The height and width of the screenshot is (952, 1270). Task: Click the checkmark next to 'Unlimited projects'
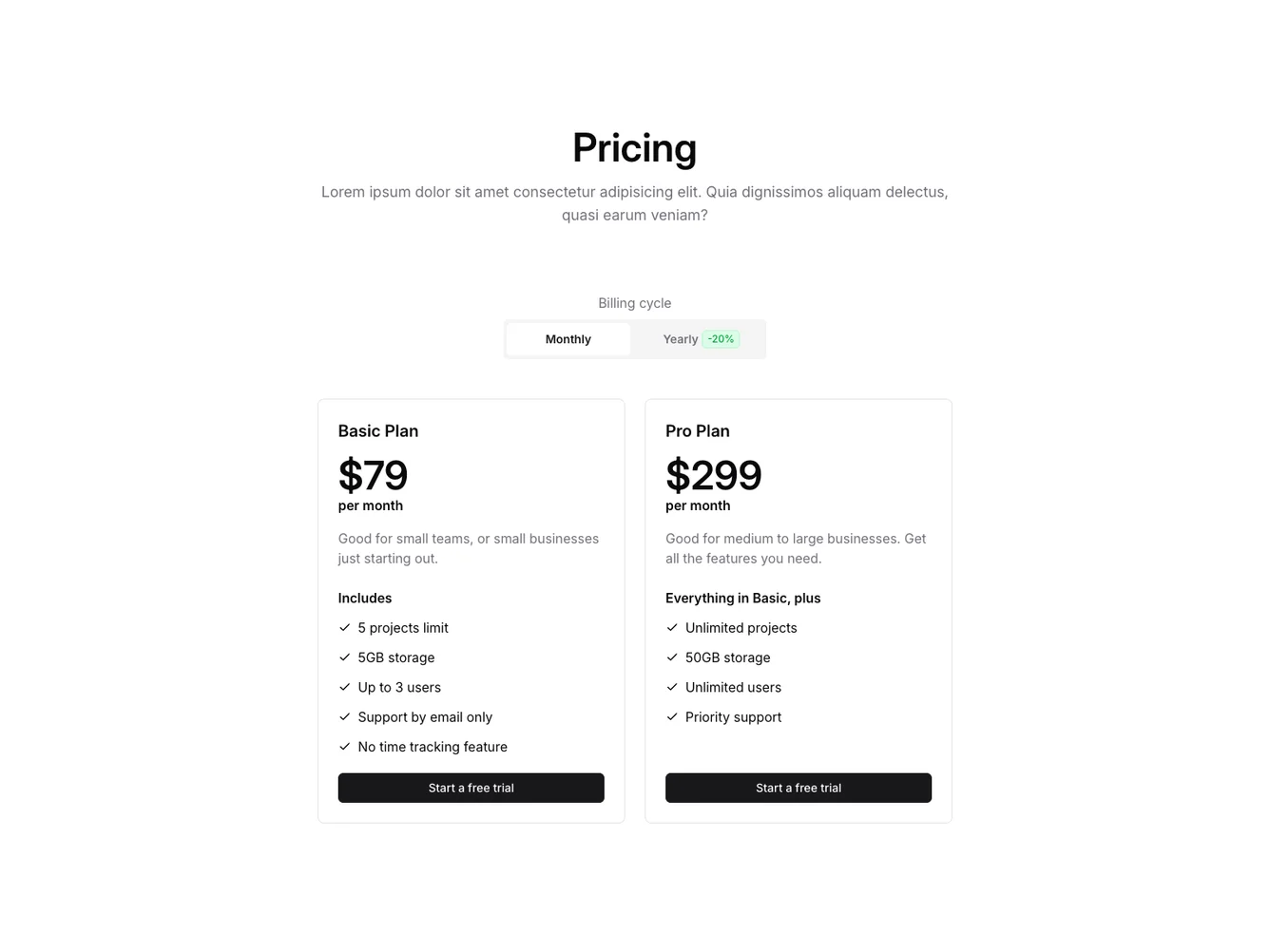tap(672, 627)
